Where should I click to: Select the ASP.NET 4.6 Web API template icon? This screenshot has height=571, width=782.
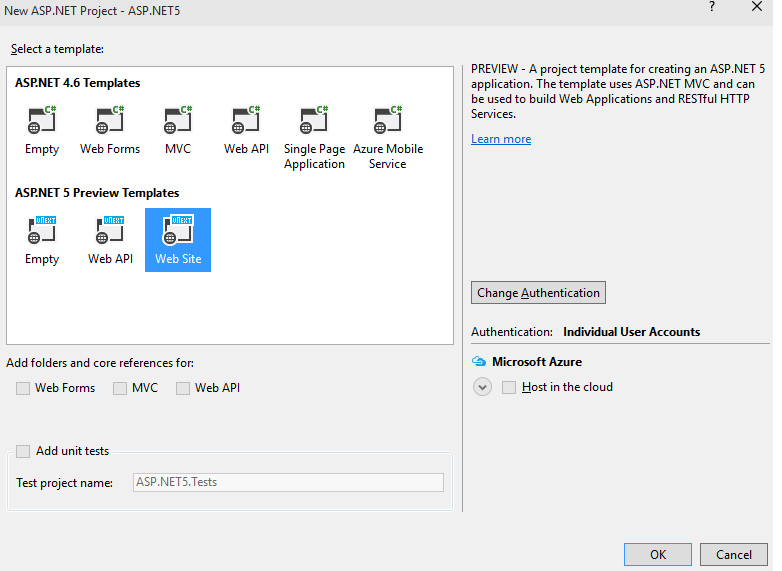(x=246, y=120)
